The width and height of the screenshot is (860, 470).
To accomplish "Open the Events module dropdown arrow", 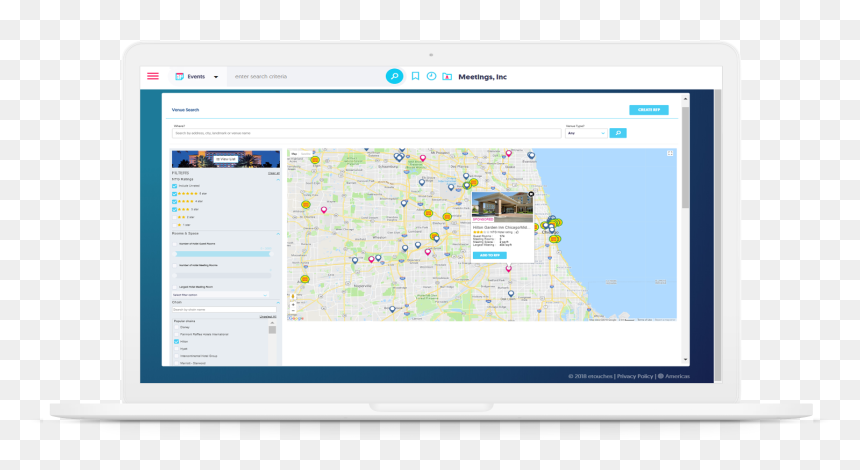I will [216, 77].
